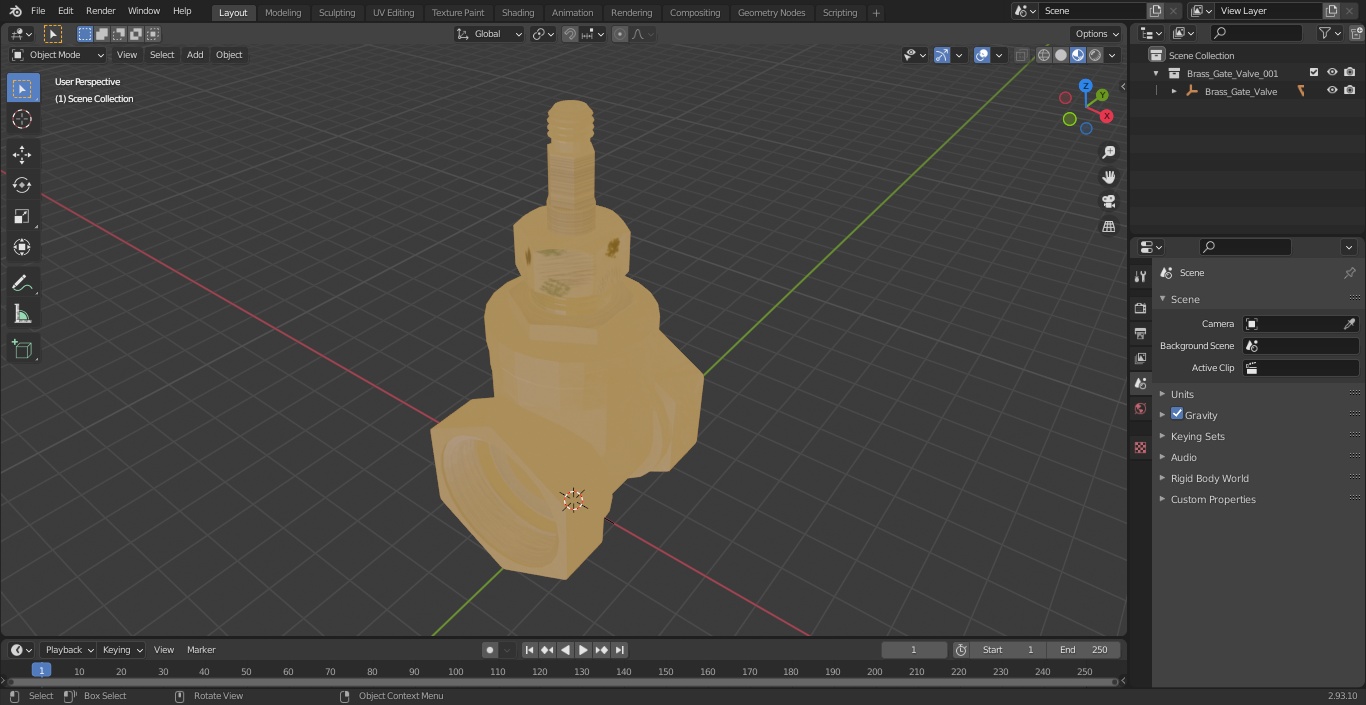Hide the Brass_Gate_Valve object via eye icon

[1332, 91]
